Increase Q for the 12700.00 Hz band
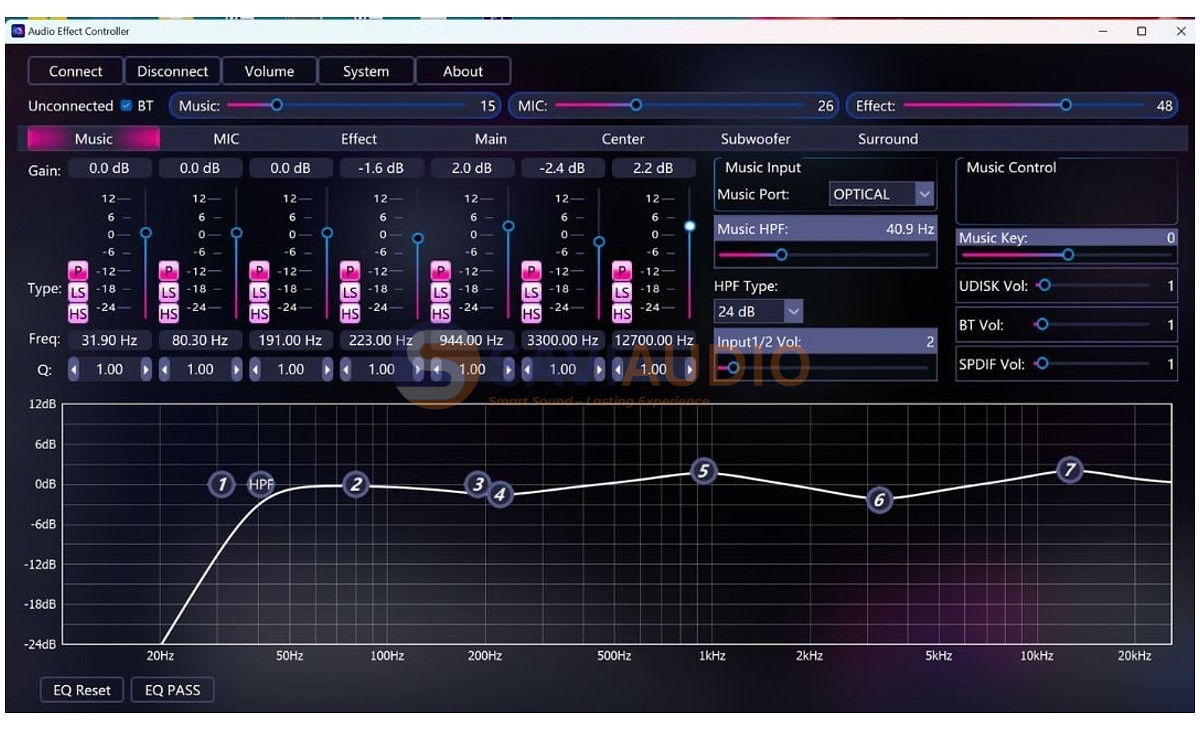This screenshot has width=1200, height=730. coord(690,370)
